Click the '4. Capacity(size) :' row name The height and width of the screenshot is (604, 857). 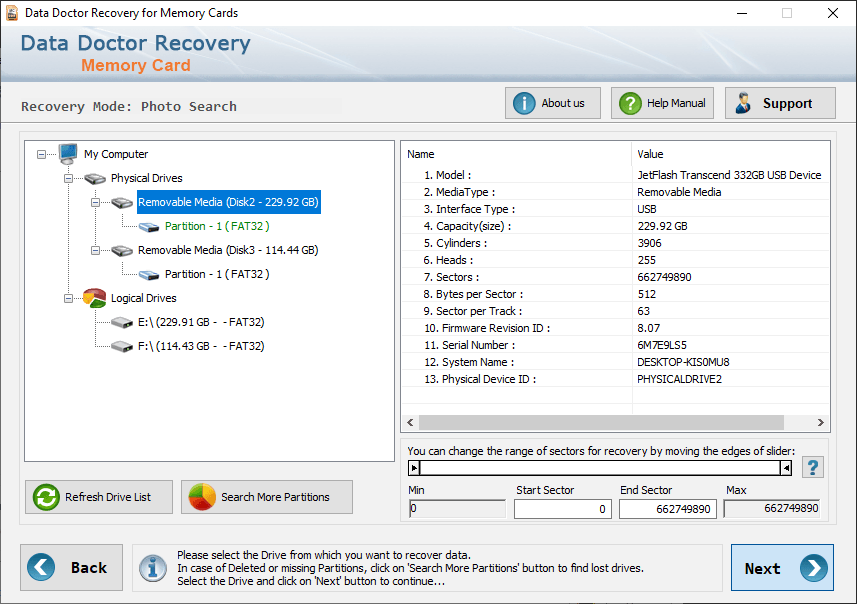[467, 226]
